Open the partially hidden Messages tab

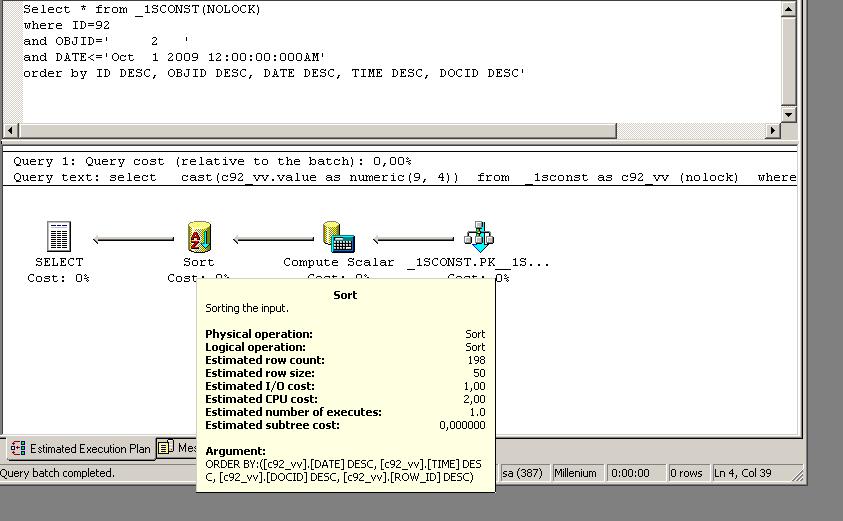pos(178,449)
